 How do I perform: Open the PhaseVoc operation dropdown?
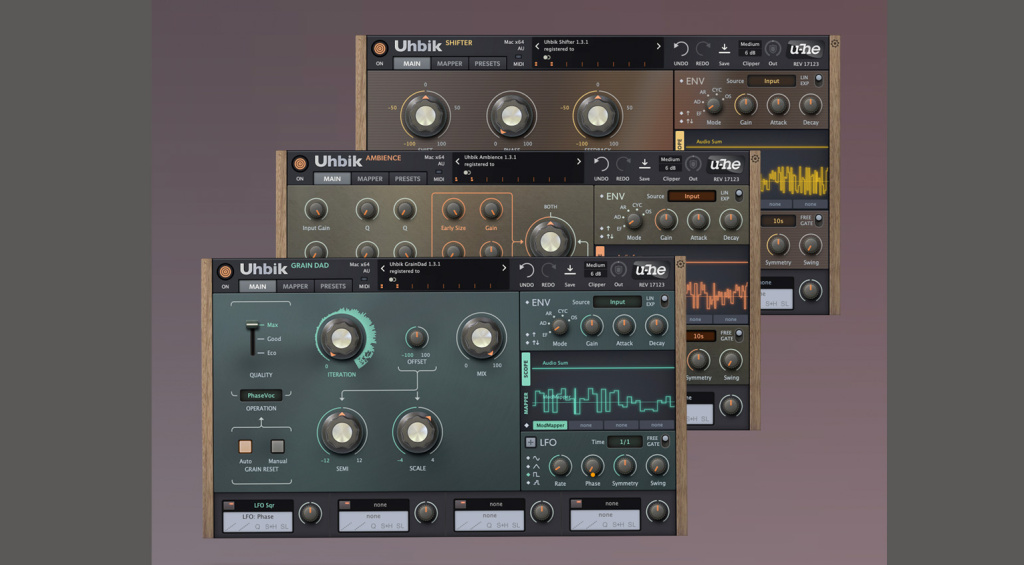point(260,396)
